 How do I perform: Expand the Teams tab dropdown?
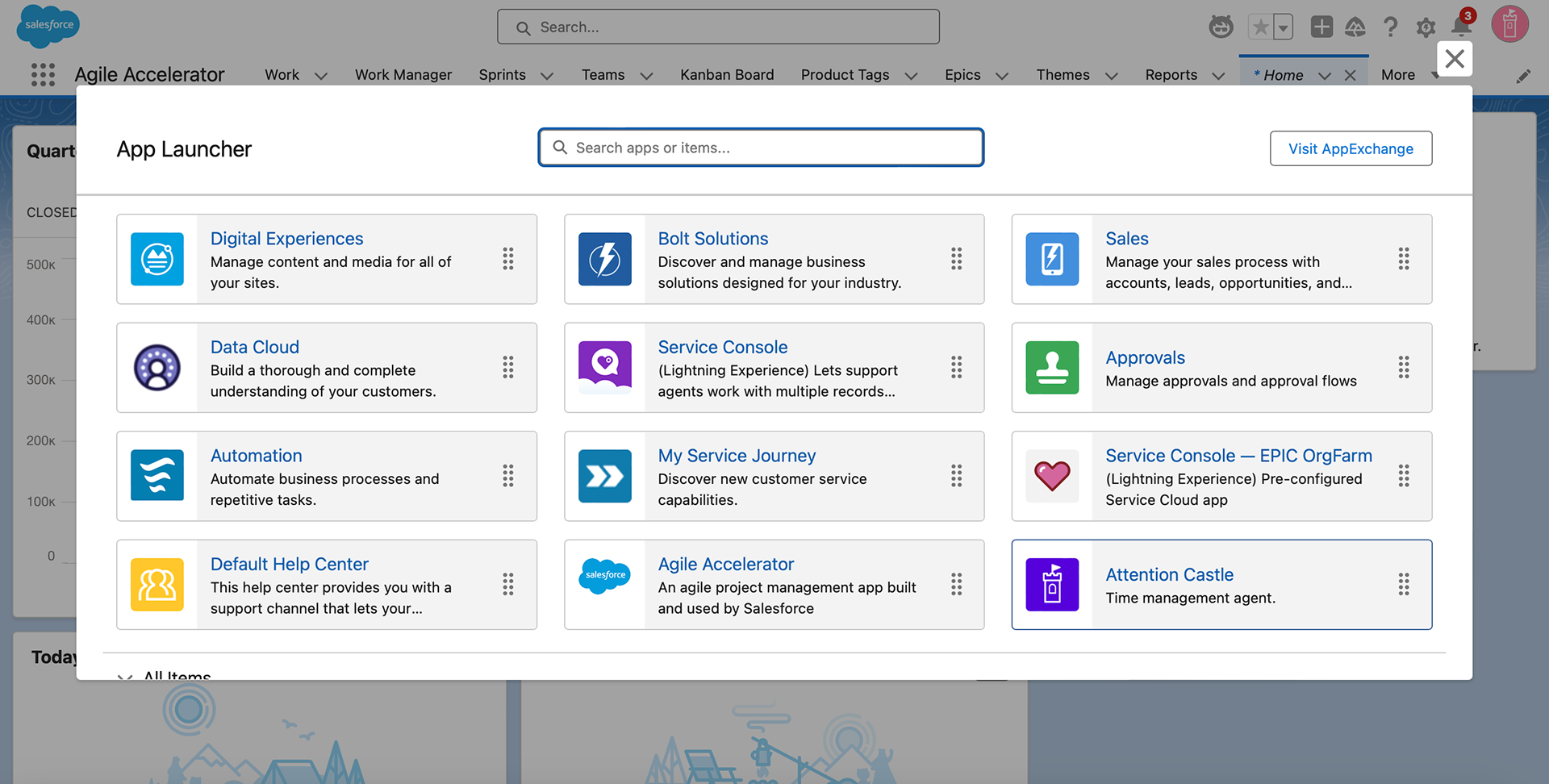(646, 76)
